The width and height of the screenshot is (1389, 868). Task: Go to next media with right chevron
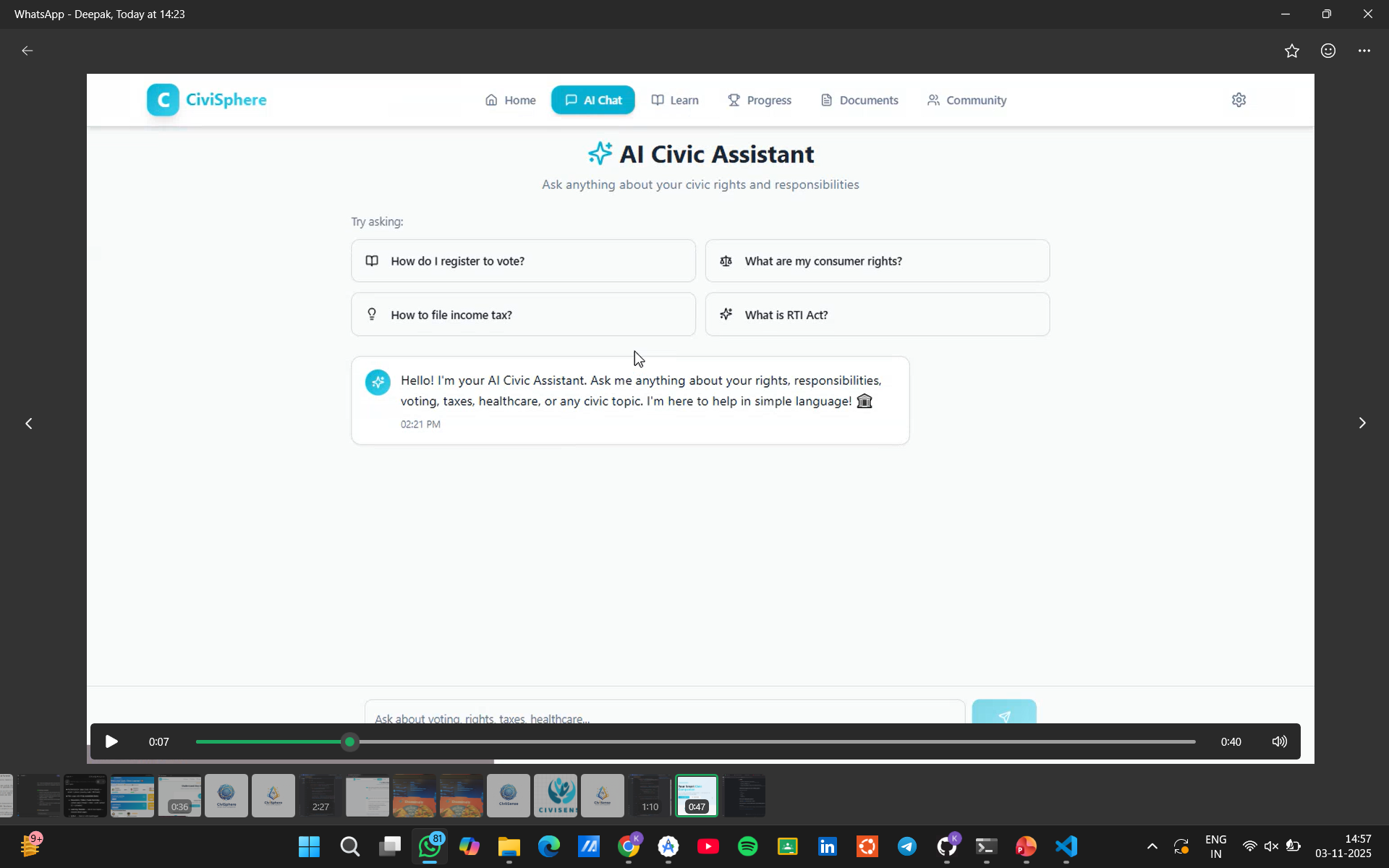[x=1362, y=423]
